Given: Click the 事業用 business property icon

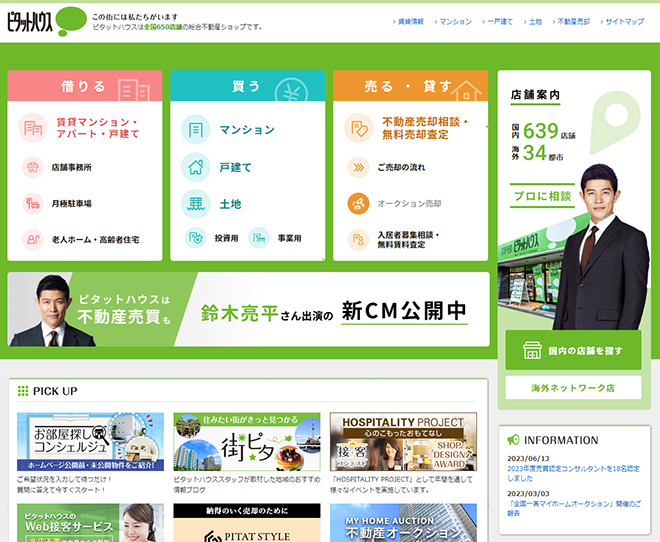Looking at the screenshot, I should click(259, 238).
